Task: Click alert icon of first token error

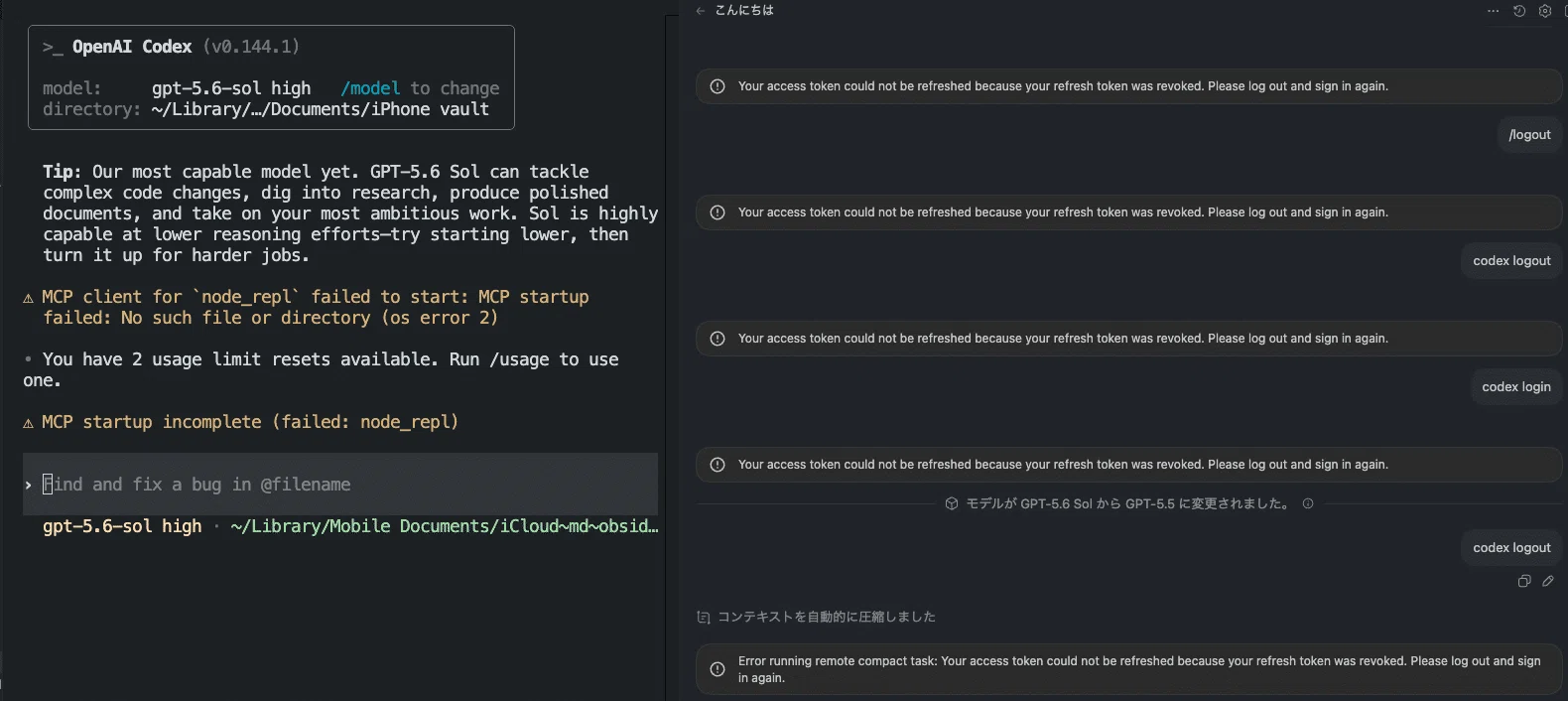Action: (x=718, y=86)
